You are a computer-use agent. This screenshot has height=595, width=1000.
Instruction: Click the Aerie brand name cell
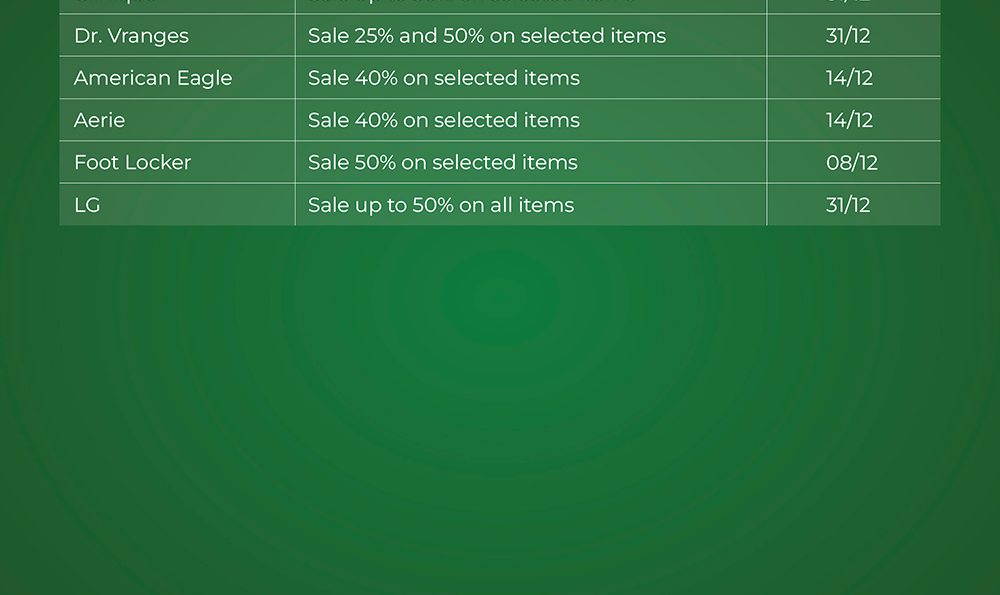(100, 120)
